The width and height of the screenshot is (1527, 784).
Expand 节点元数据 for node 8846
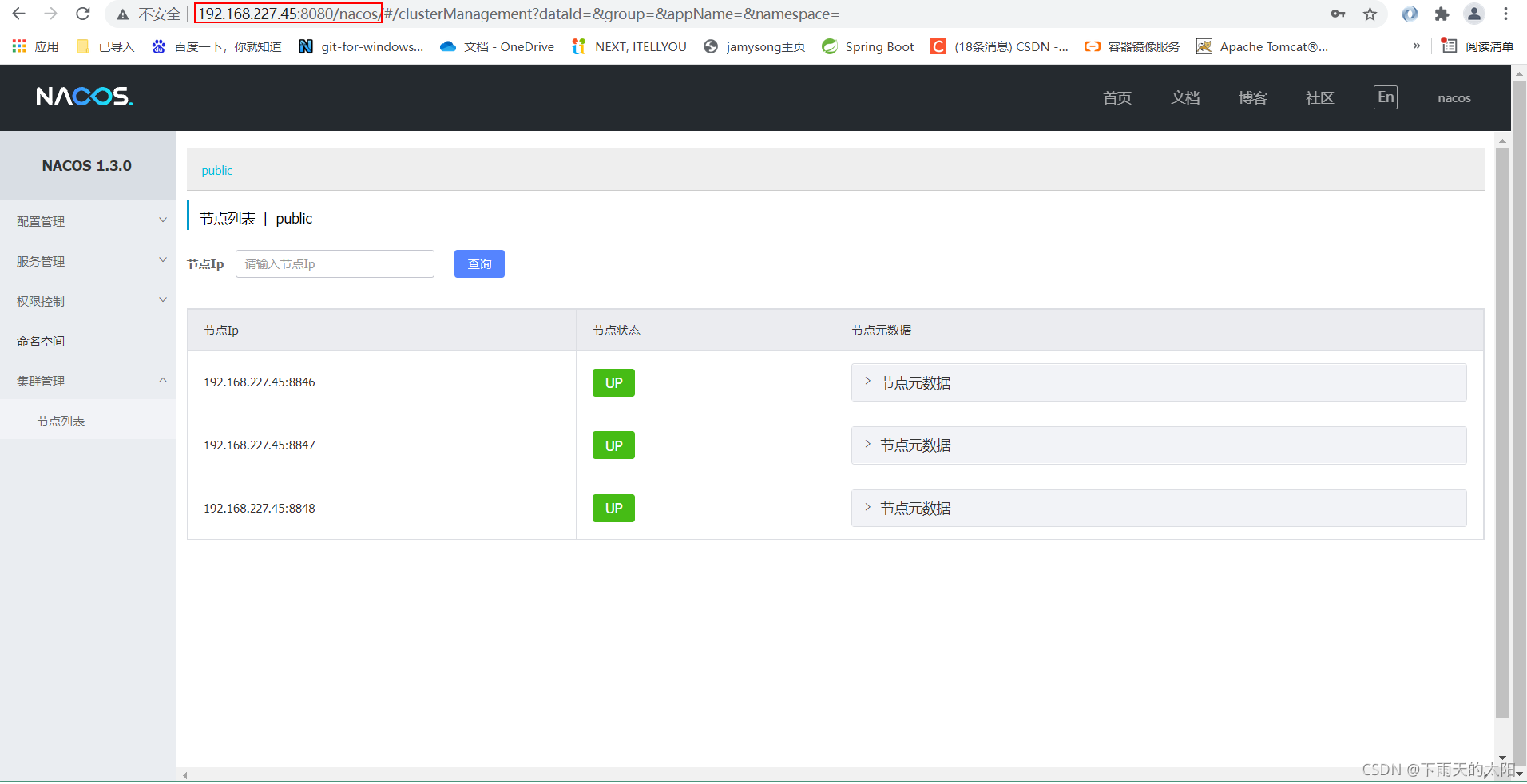click(x=1159, y=382)
